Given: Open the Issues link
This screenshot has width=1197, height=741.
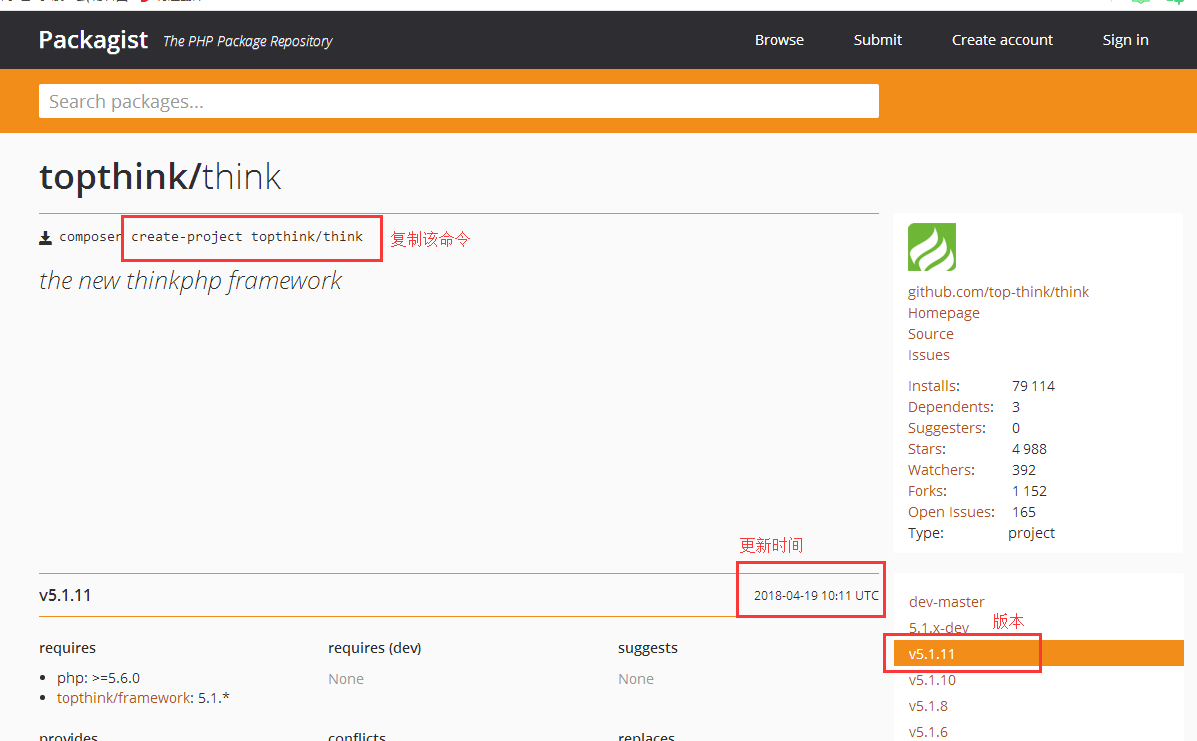Looking at the screenshot, I should click(x=928, y=355).
